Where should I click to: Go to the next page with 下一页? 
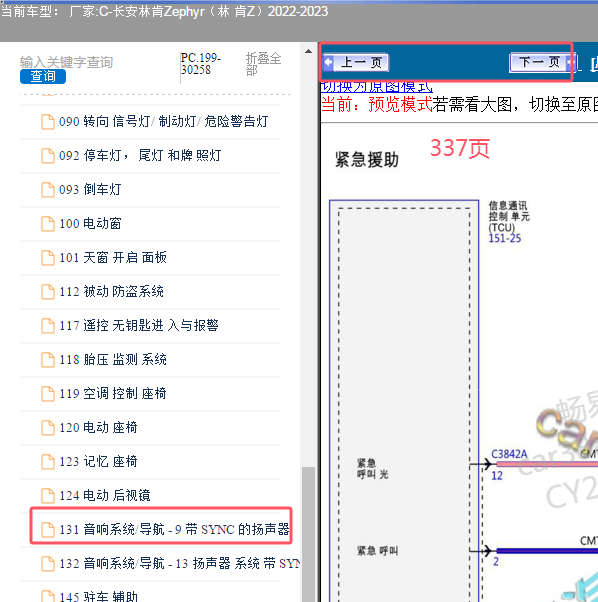[x=543, y=62]
